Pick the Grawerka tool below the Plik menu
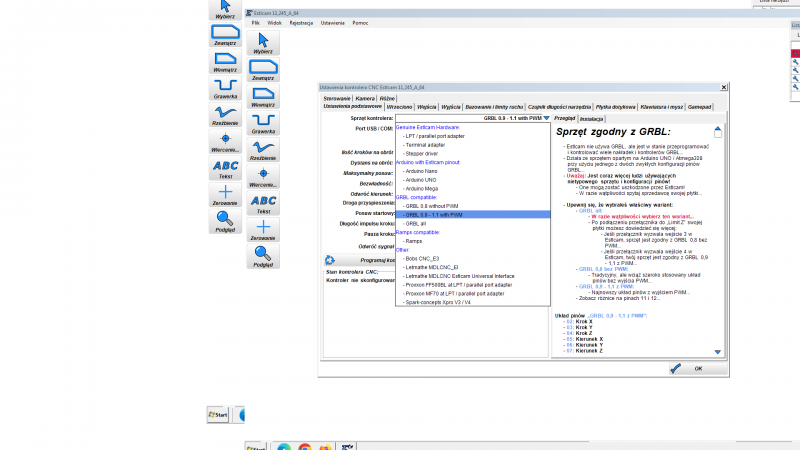The image size is (800, 450). click(263, 122)
